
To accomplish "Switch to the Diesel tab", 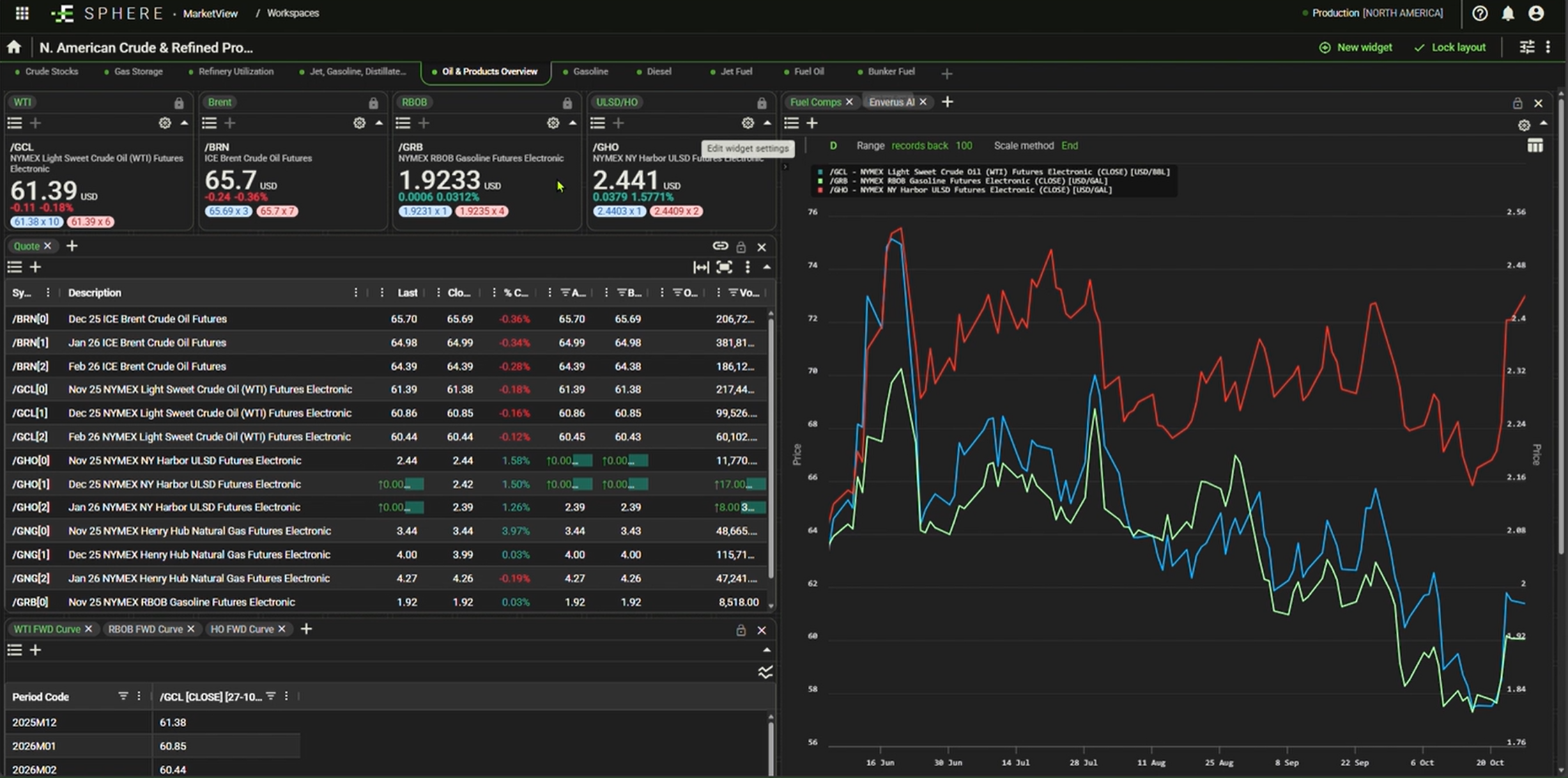I will coord(658,72).
